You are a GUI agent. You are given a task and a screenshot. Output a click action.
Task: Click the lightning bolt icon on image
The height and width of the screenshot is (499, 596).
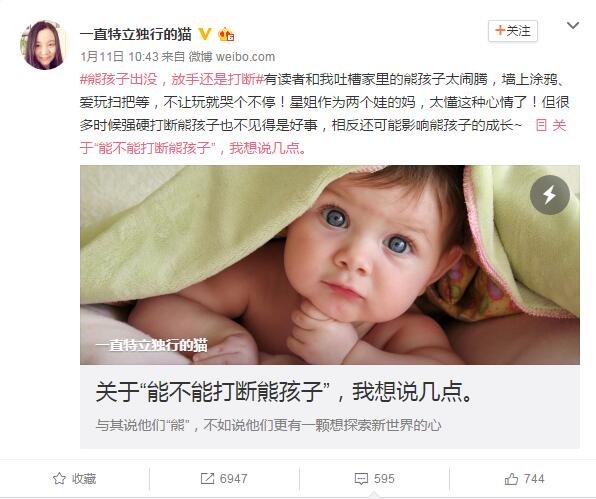(x=550, y=195)
